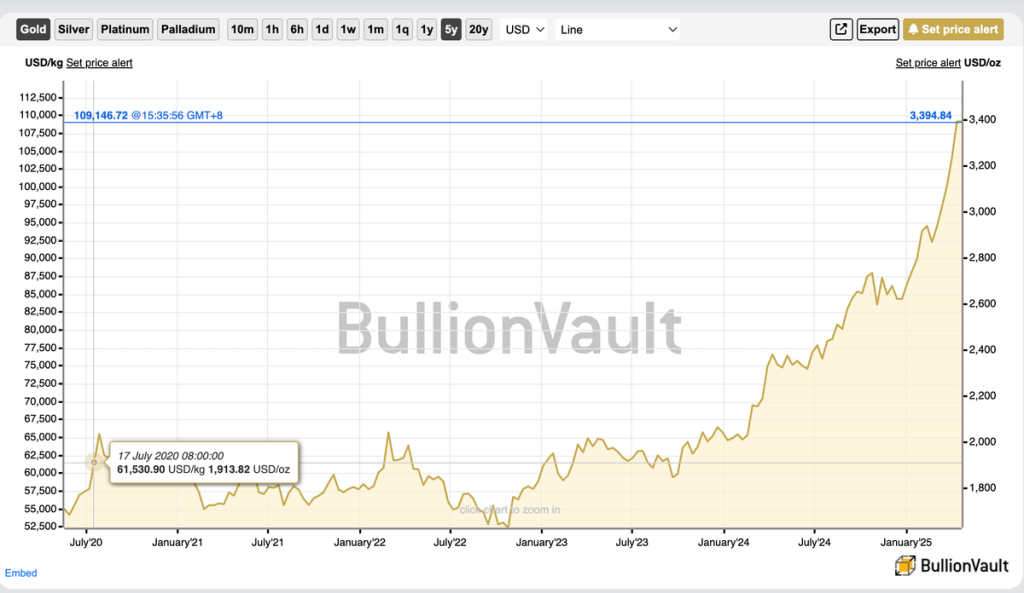Choose the 1y time range

(x=427, y=29)
